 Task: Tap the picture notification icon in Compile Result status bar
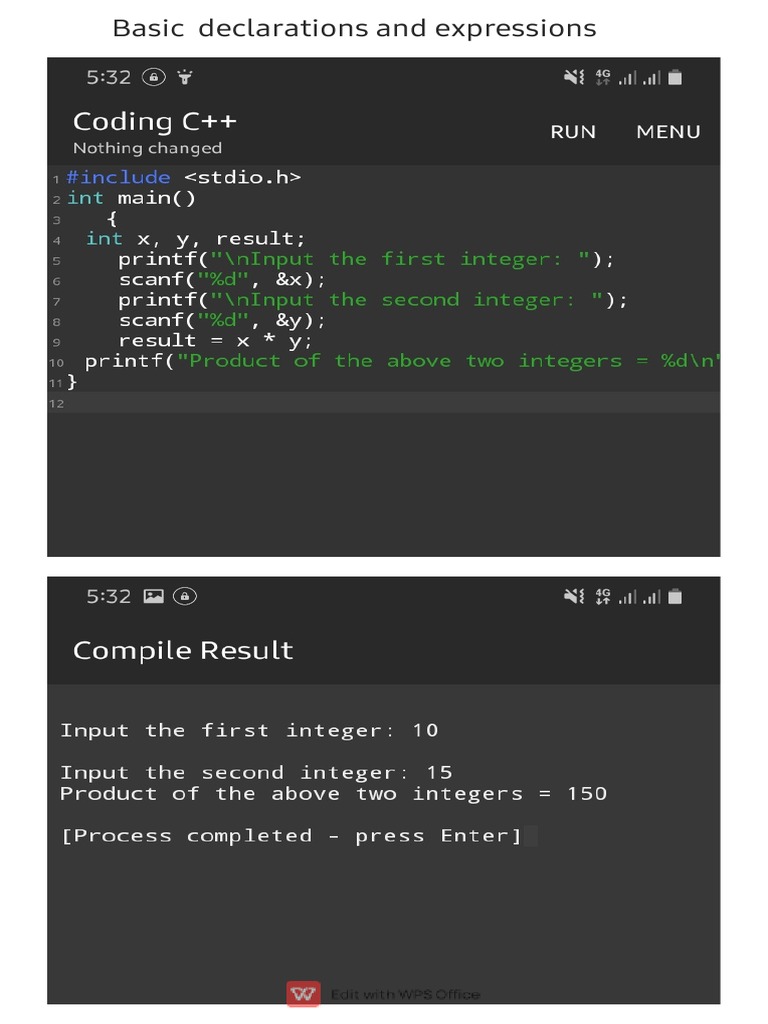153,596
